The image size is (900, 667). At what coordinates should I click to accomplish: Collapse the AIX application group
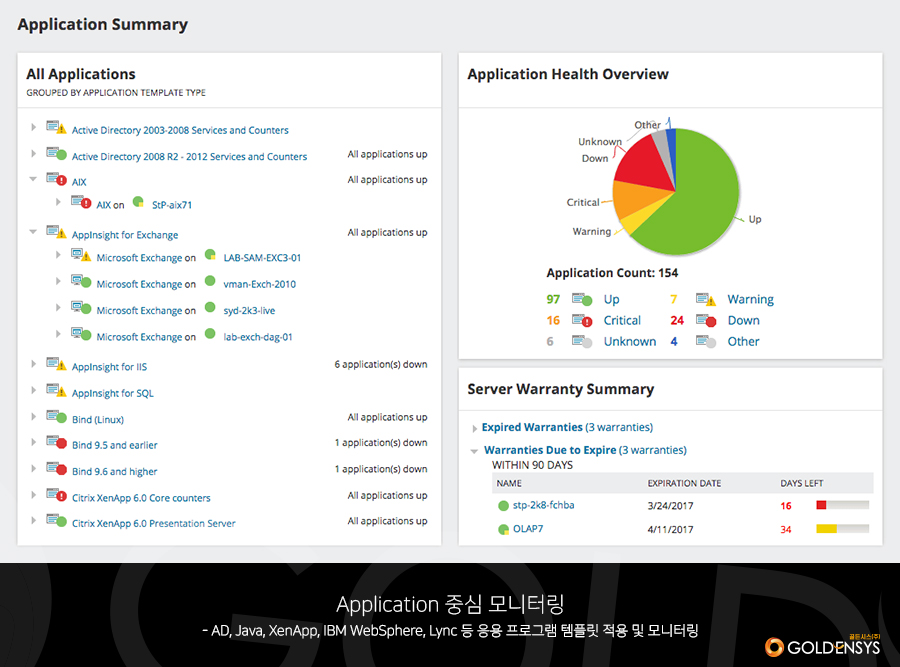click(33, 179)
